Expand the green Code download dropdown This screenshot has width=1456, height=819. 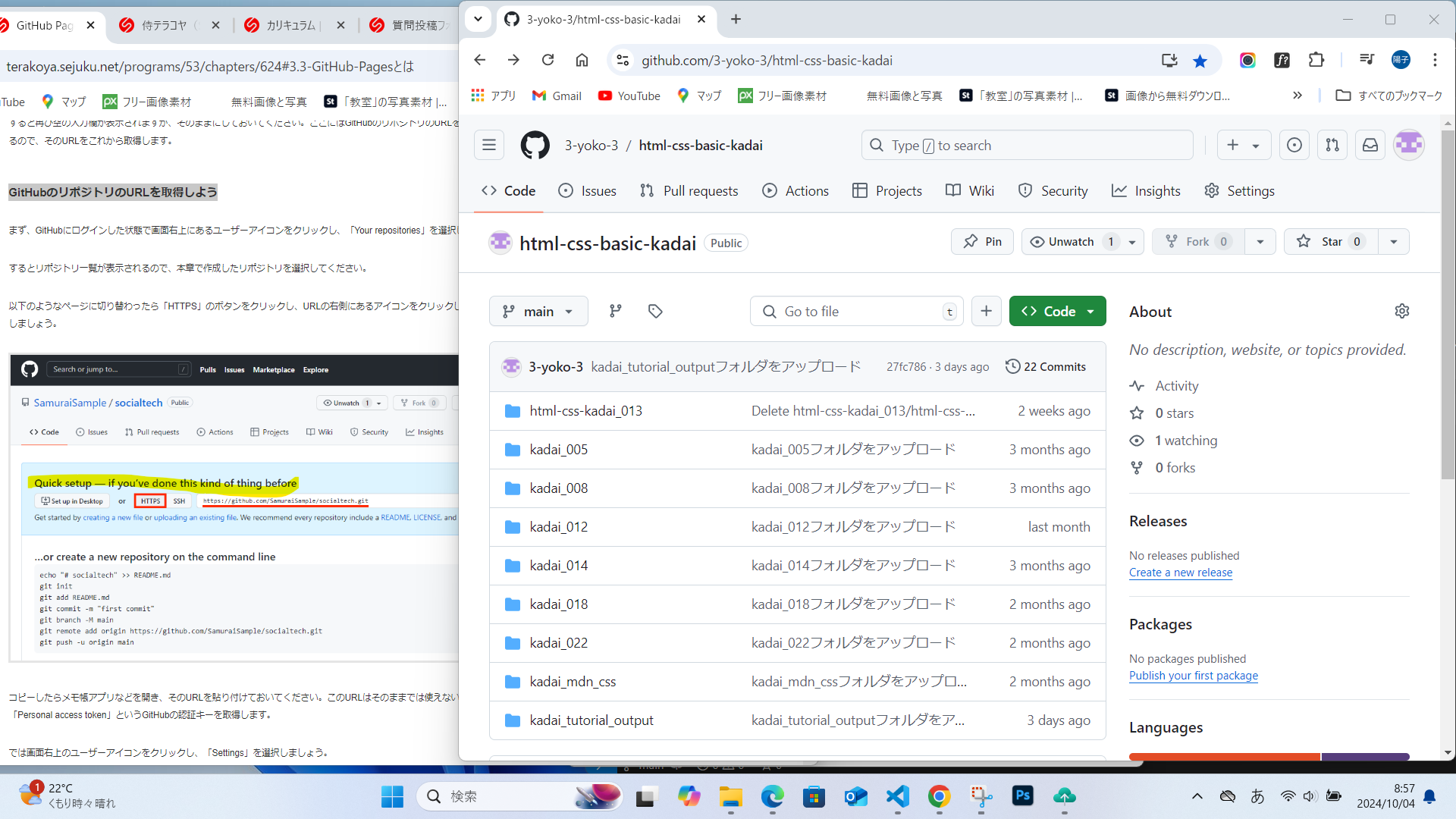[1090, 311]
